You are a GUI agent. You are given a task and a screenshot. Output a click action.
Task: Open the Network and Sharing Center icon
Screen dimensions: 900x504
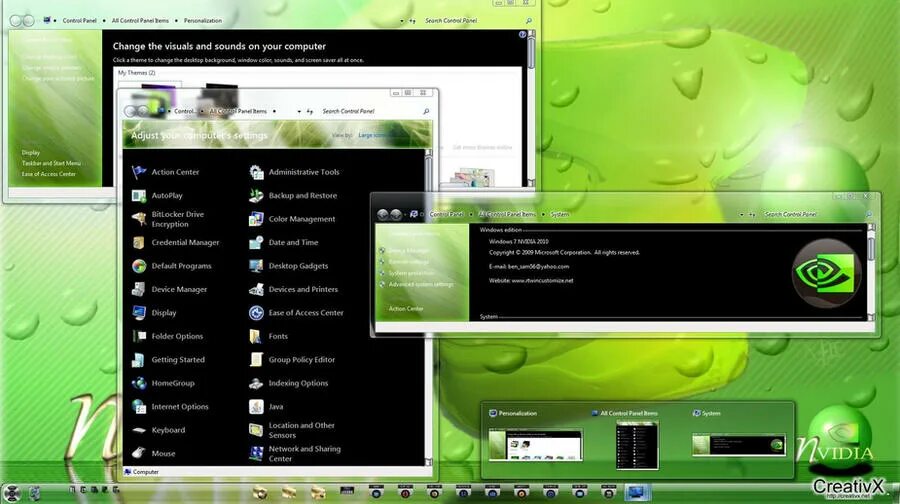(256, 453)
